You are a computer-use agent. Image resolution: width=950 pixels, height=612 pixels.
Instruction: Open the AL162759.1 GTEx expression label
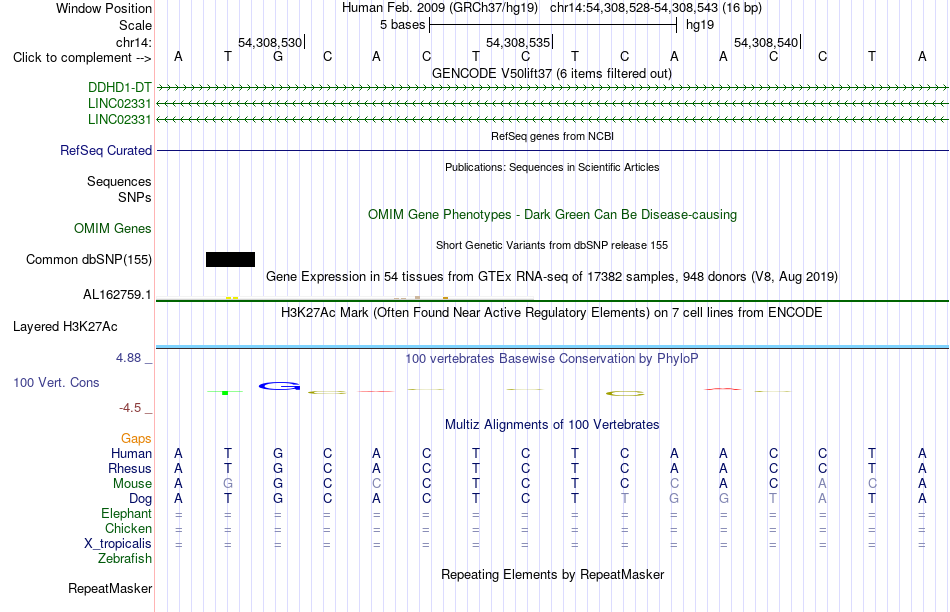[x=117, y=294]
